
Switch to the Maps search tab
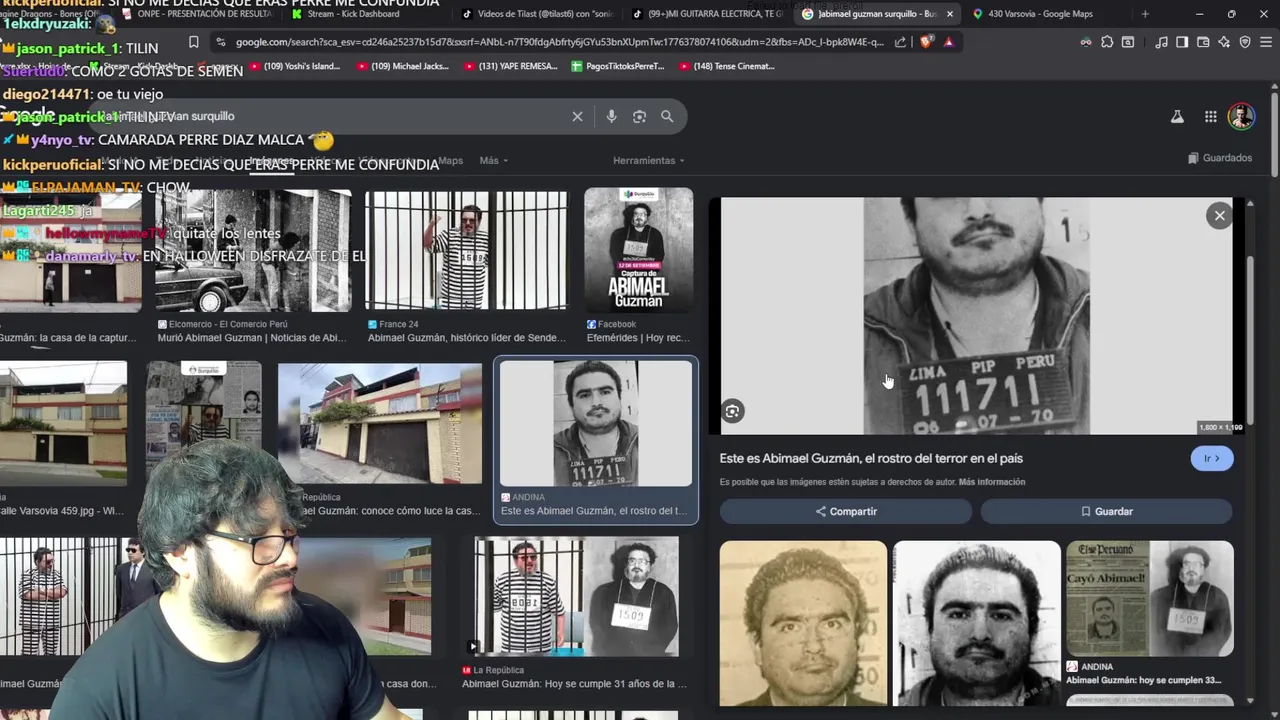pyautogui.click(x=450, y=160)
